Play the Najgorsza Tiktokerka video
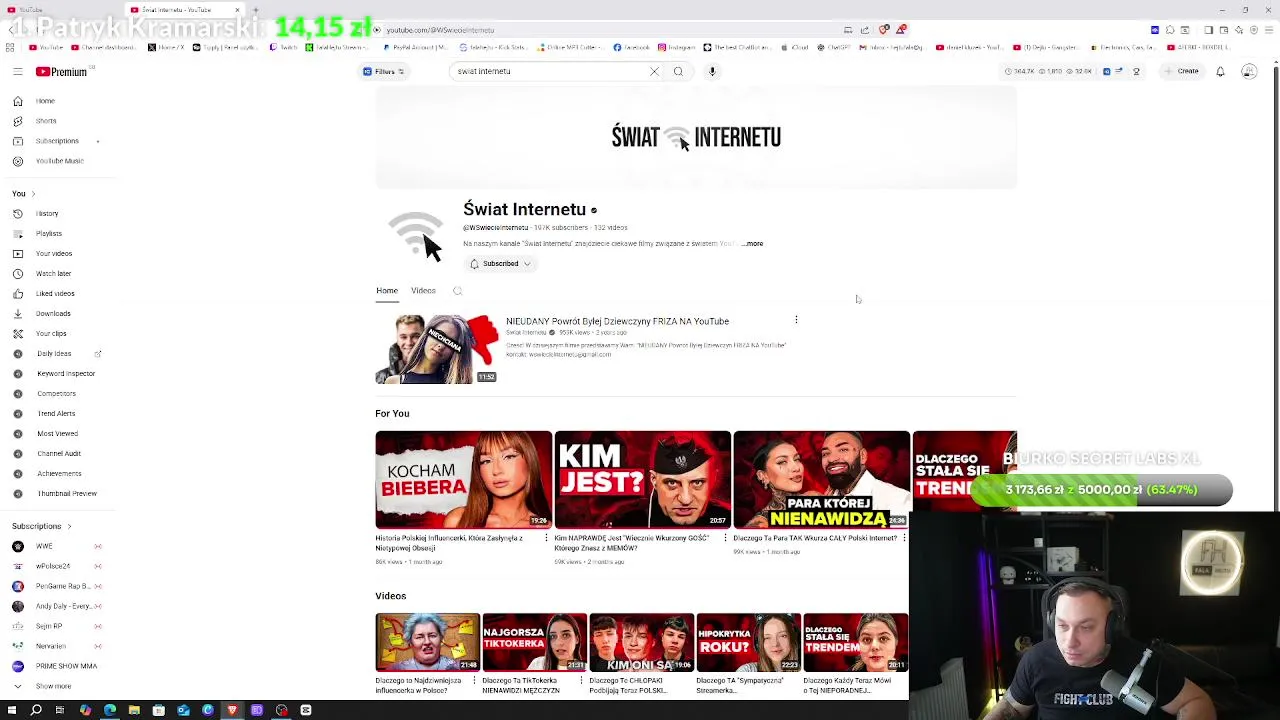The image size is (1280, 720). point(534,642)
